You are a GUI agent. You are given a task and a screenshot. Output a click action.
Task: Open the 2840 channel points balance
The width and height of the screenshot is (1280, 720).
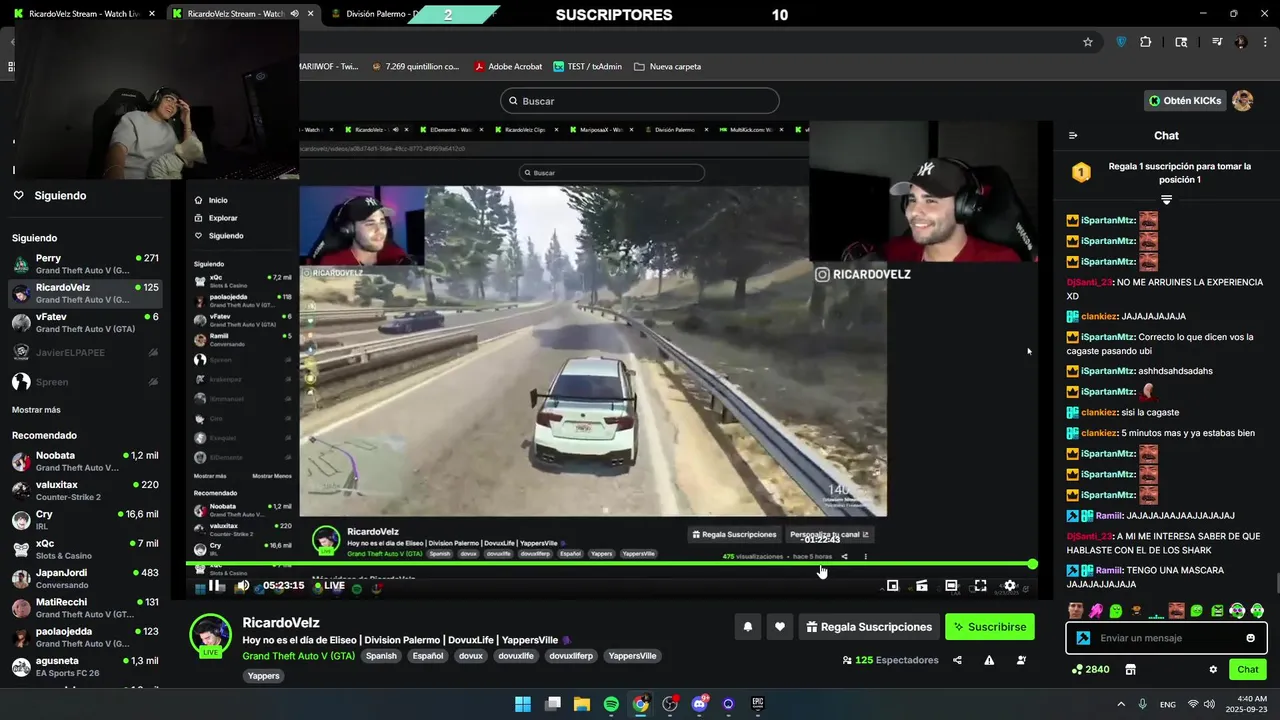pyautogui.click(x=1090, y=669)
